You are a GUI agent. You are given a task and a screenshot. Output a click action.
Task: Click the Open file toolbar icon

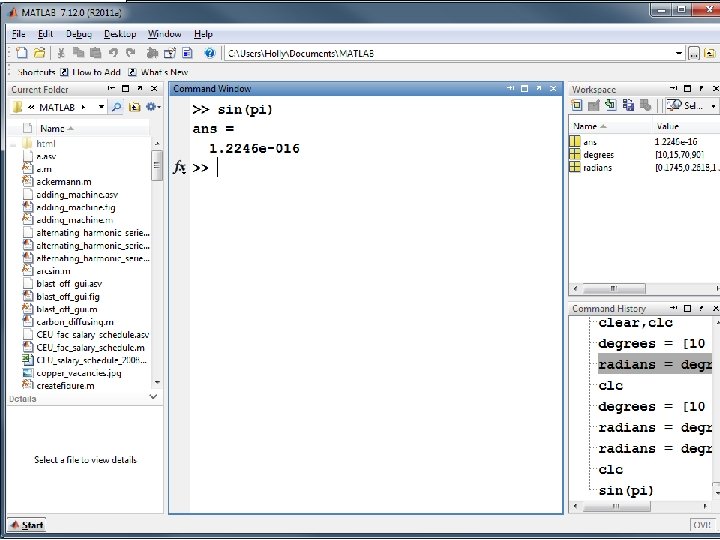coord(39,53)
